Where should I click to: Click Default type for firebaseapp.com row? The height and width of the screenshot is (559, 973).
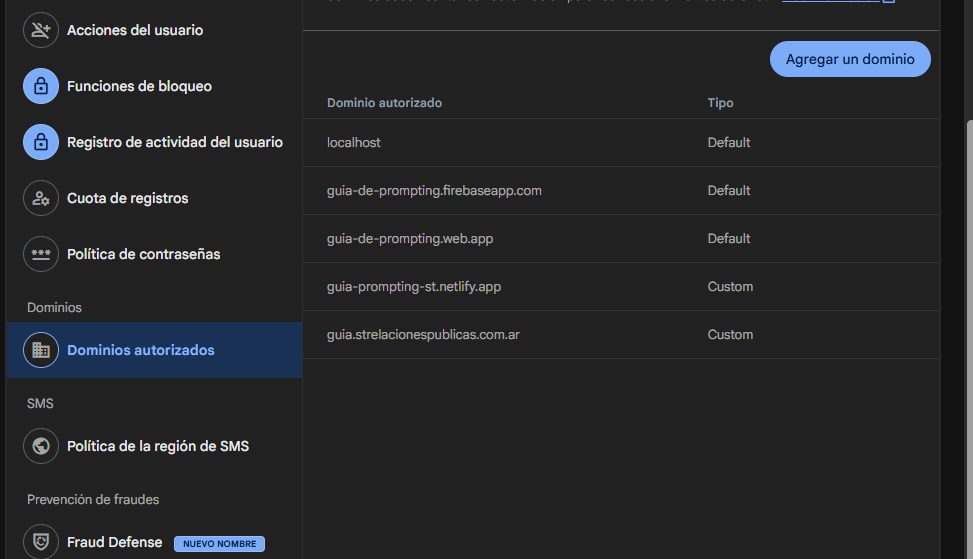click(729, 190)
